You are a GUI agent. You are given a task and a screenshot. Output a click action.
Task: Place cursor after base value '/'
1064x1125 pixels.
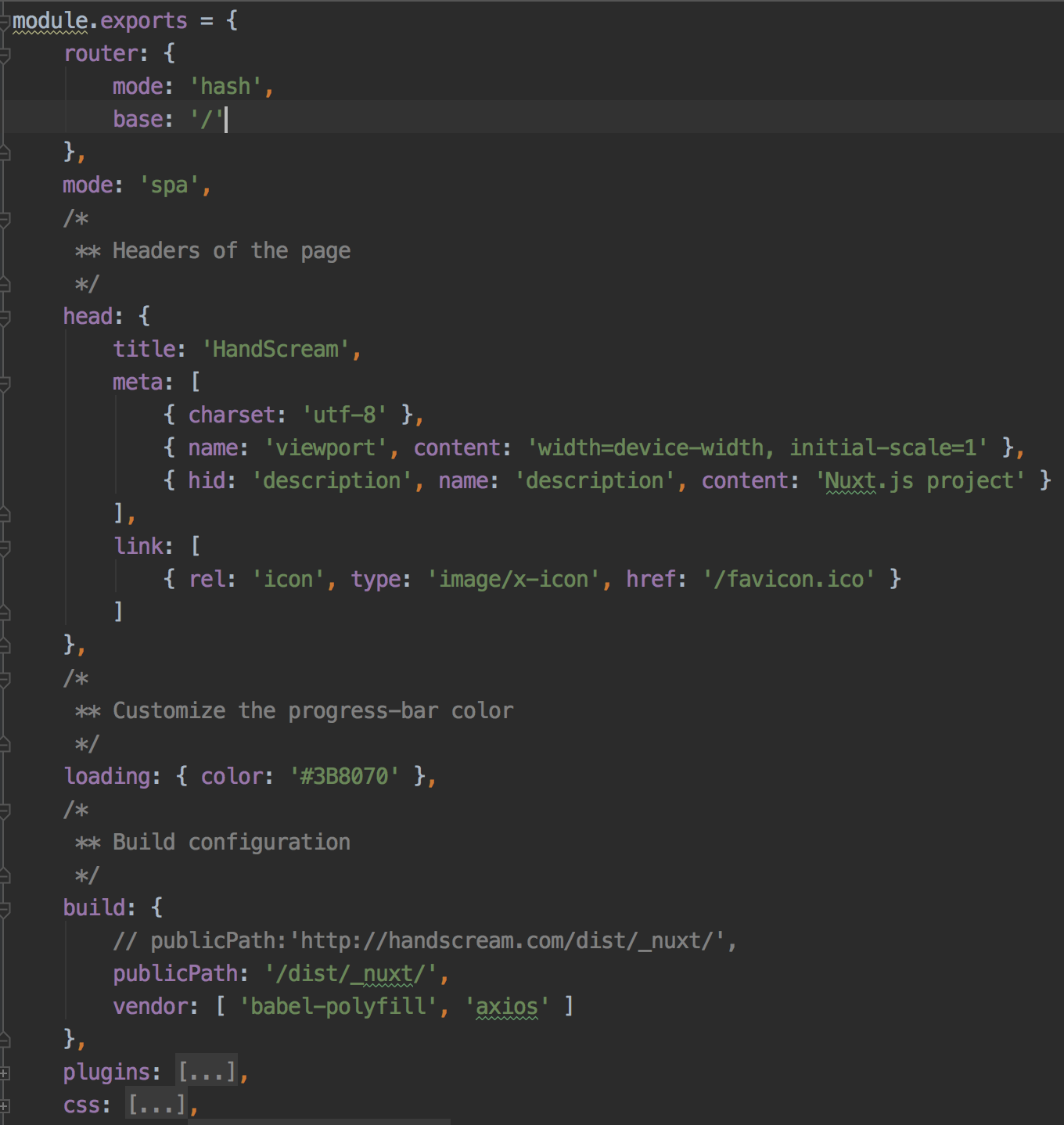(227, 119)
